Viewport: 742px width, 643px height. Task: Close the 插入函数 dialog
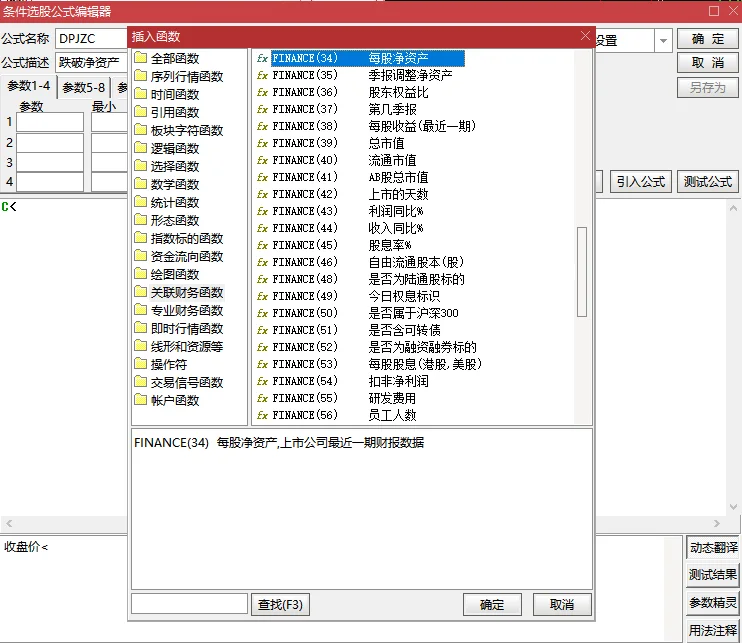pyautogui.click(x=585, y=36)
